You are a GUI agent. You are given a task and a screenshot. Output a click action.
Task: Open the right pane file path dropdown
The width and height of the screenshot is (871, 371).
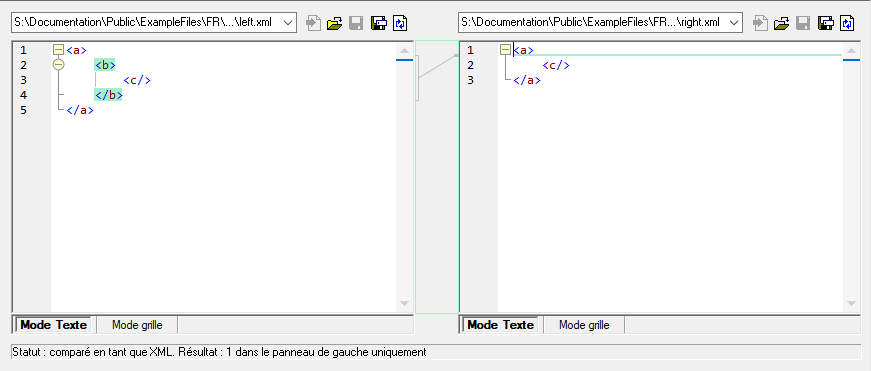tap(734, 23)
